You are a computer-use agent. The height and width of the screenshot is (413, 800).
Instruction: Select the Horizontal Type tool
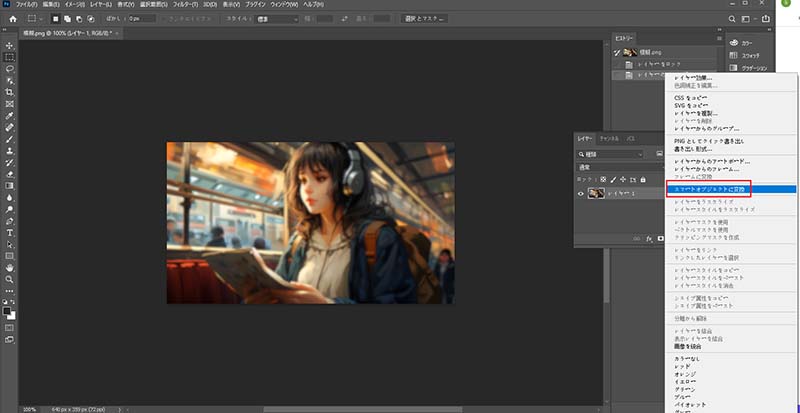[9, 233]
